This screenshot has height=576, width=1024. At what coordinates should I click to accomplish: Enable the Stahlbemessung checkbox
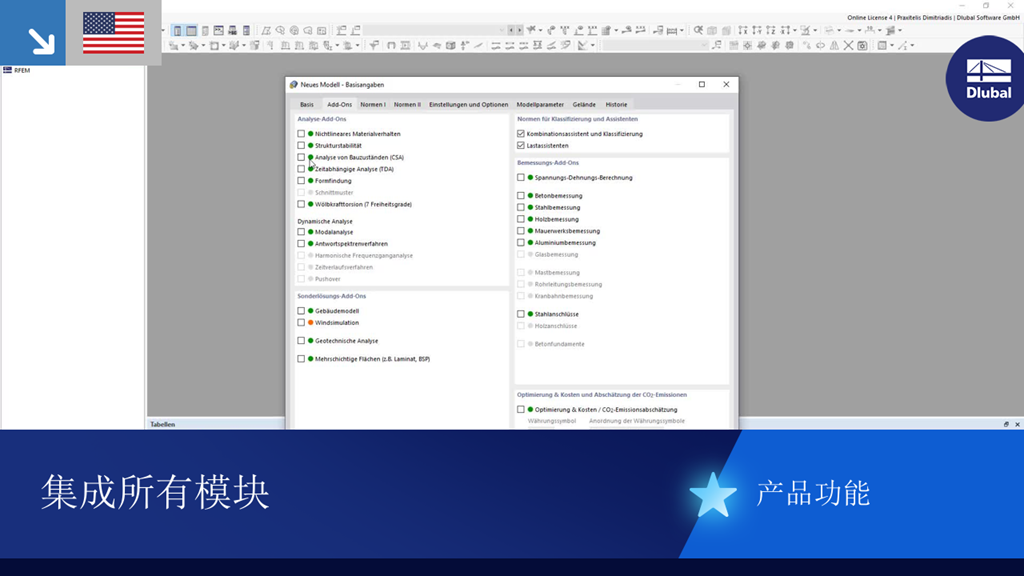pyautogui.click(x=520, y=208)
